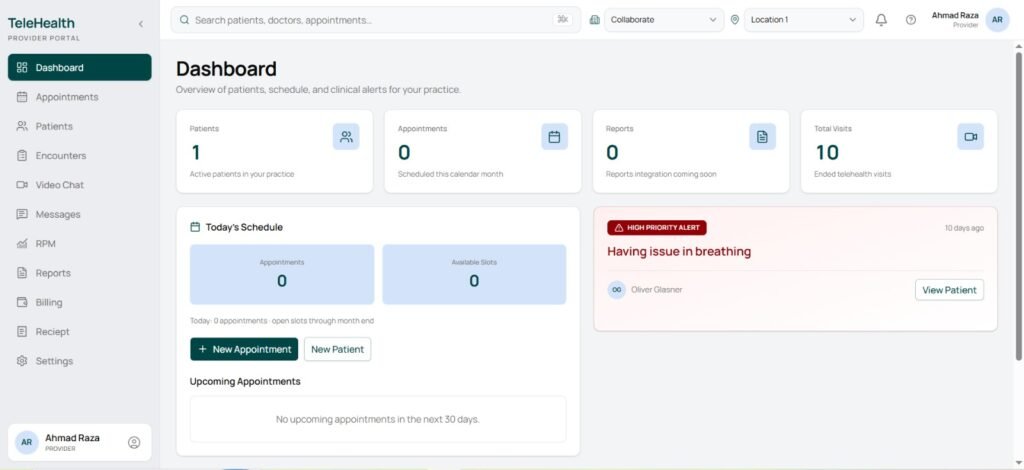Screen dimensions: 1024x470
Task: Click the AR avatar in top bar
Action: [x=997, y=20]
